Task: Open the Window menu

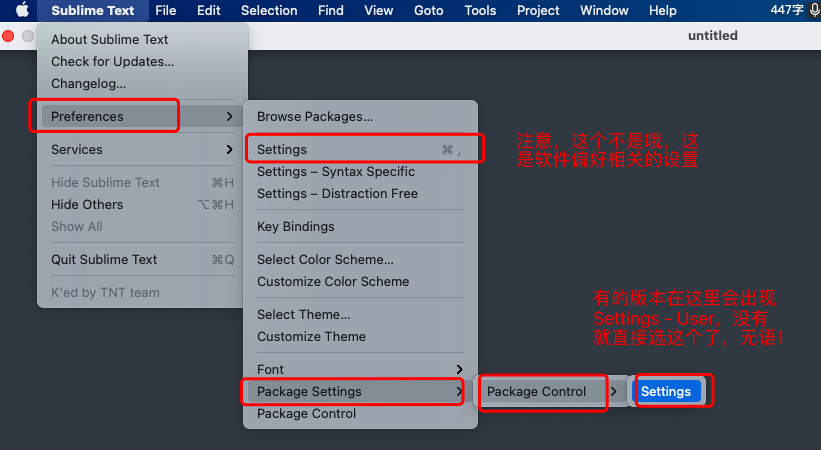Action: click(604, 10)
